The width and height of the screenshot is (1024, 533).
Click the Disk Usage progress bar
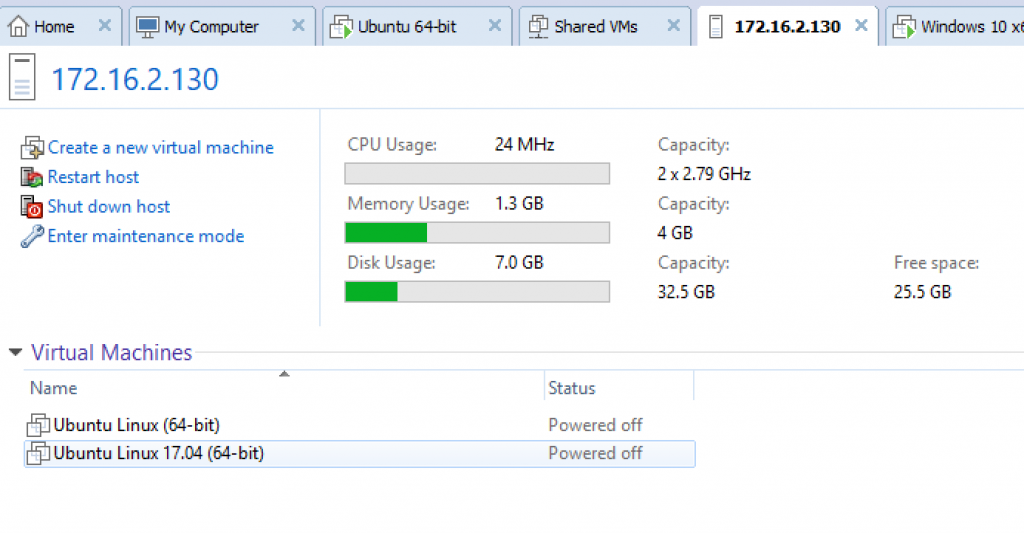point(477,291)
